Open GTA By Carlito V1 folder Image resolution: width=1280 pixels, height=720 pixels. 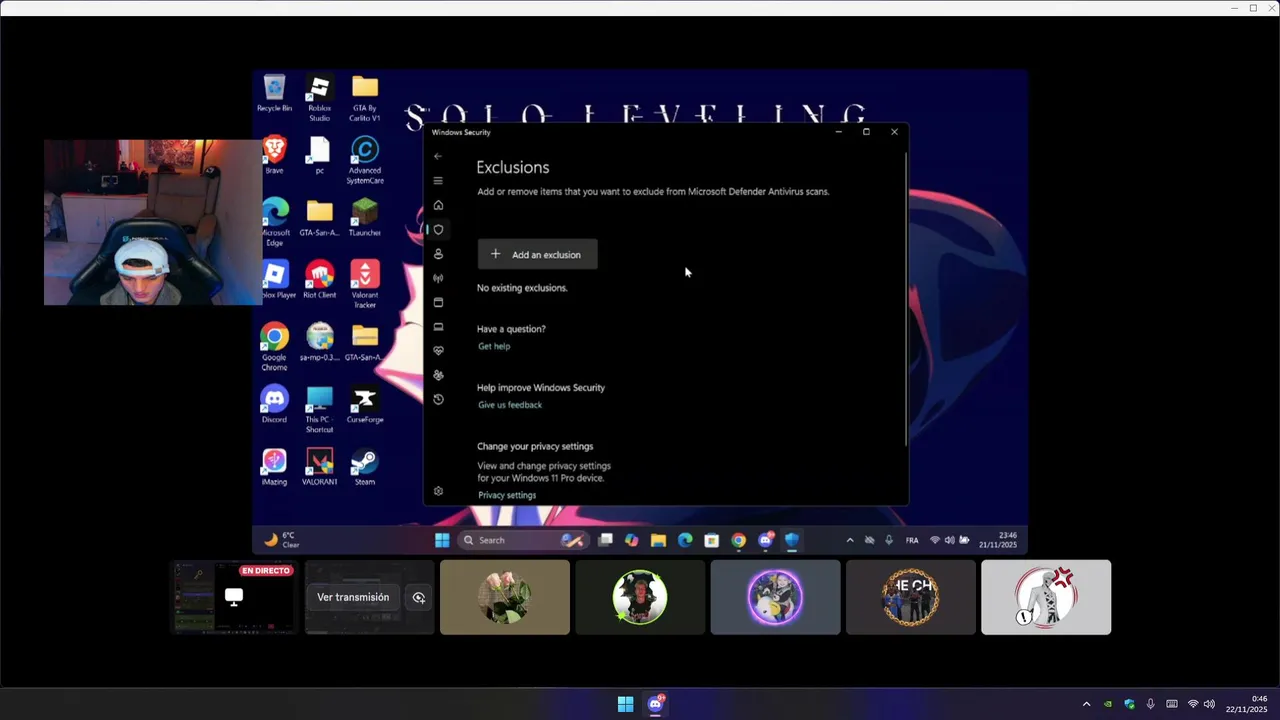tap(365, 99)
